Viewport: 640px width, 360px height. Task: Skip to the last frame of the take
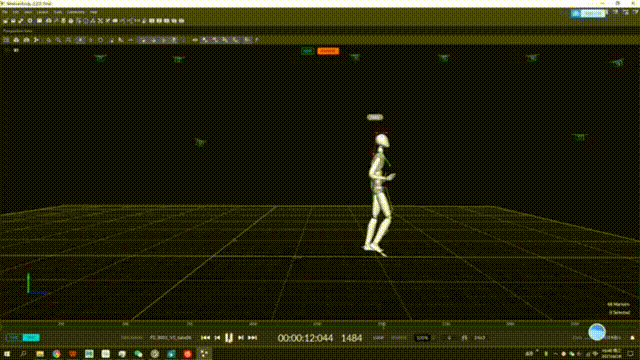[253, 338]
